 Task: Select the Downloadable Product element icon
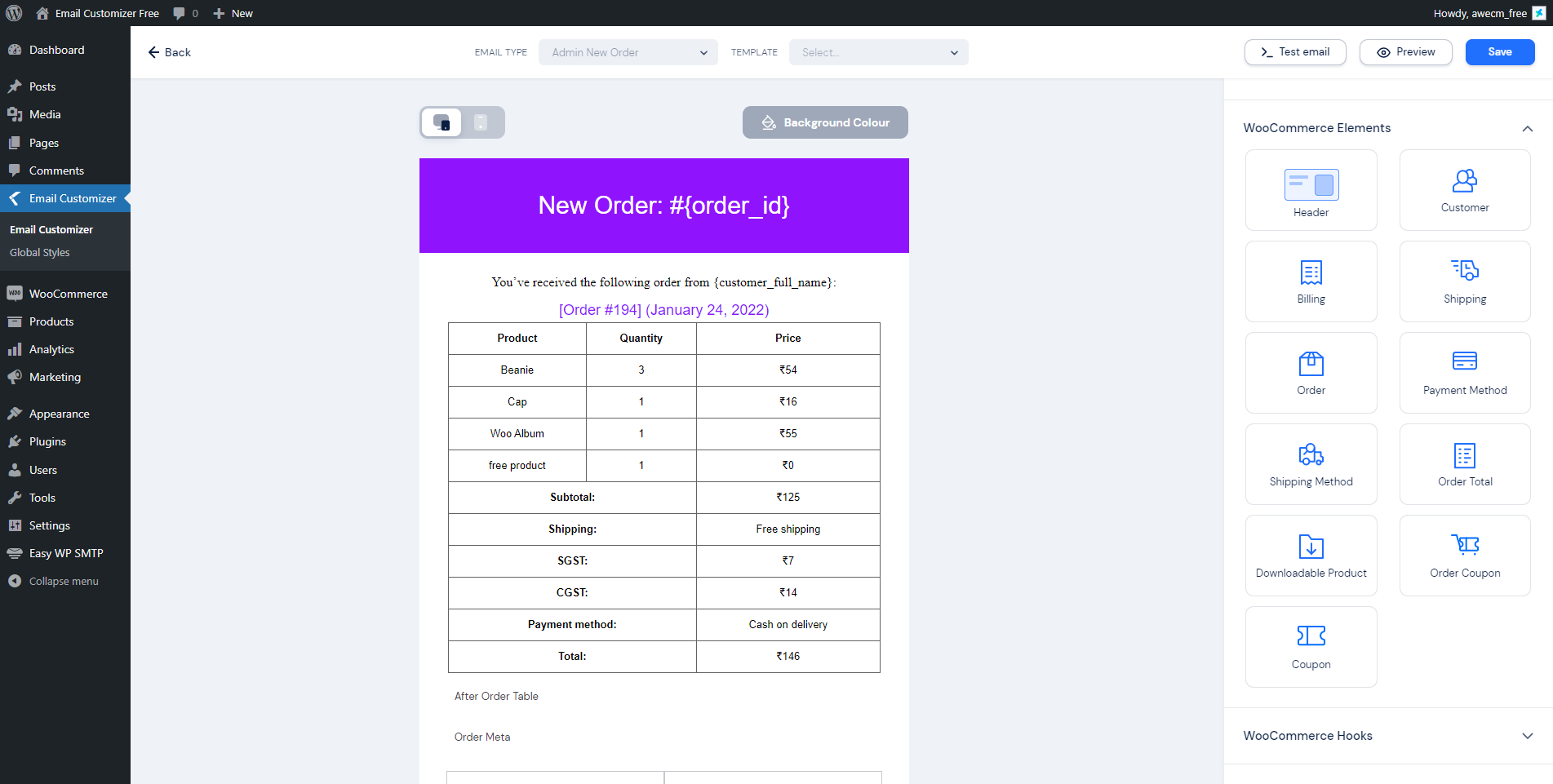click(x=1311, y=547)
